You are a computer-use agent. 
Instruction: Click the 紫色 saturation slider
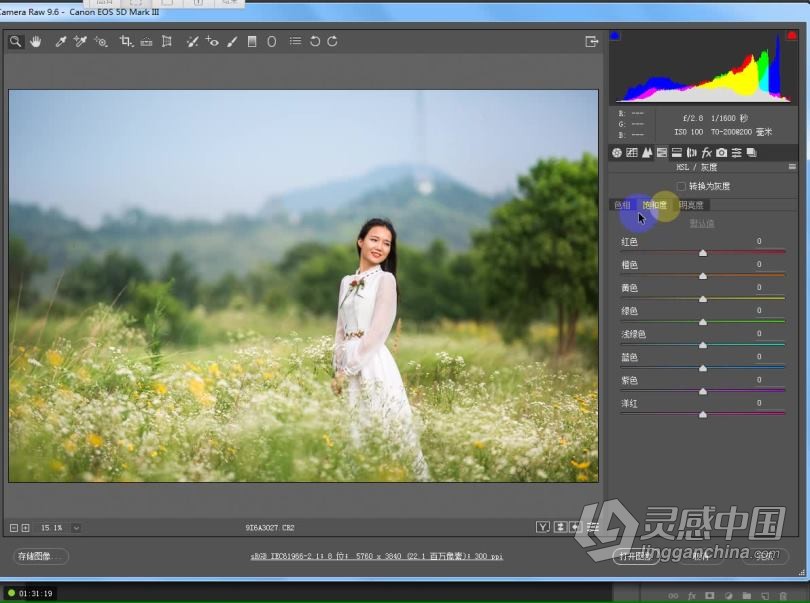703,391
